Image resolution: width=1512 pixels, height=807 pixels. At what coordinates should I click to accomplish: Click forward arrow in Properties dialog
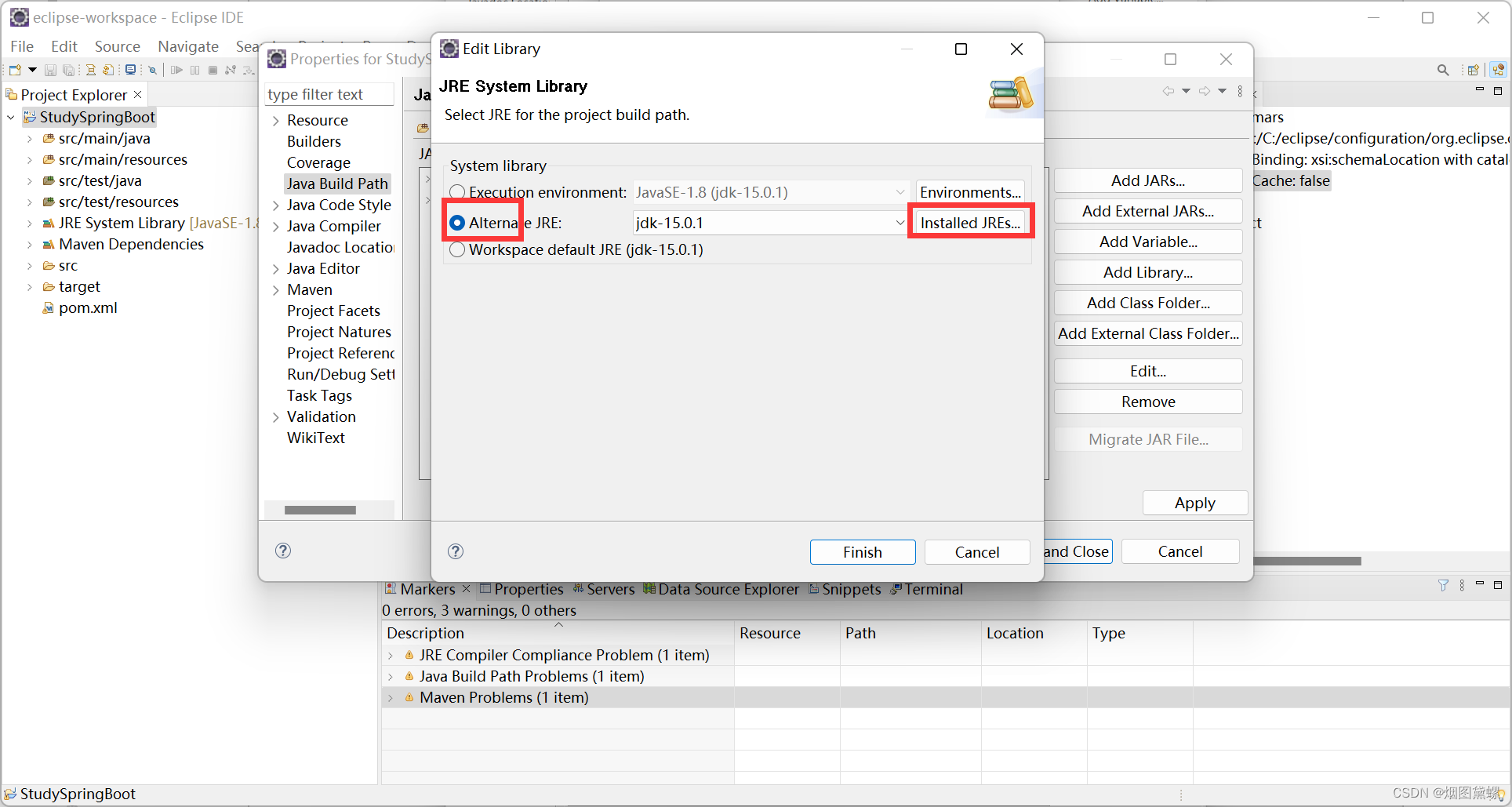pos(1205,91)
